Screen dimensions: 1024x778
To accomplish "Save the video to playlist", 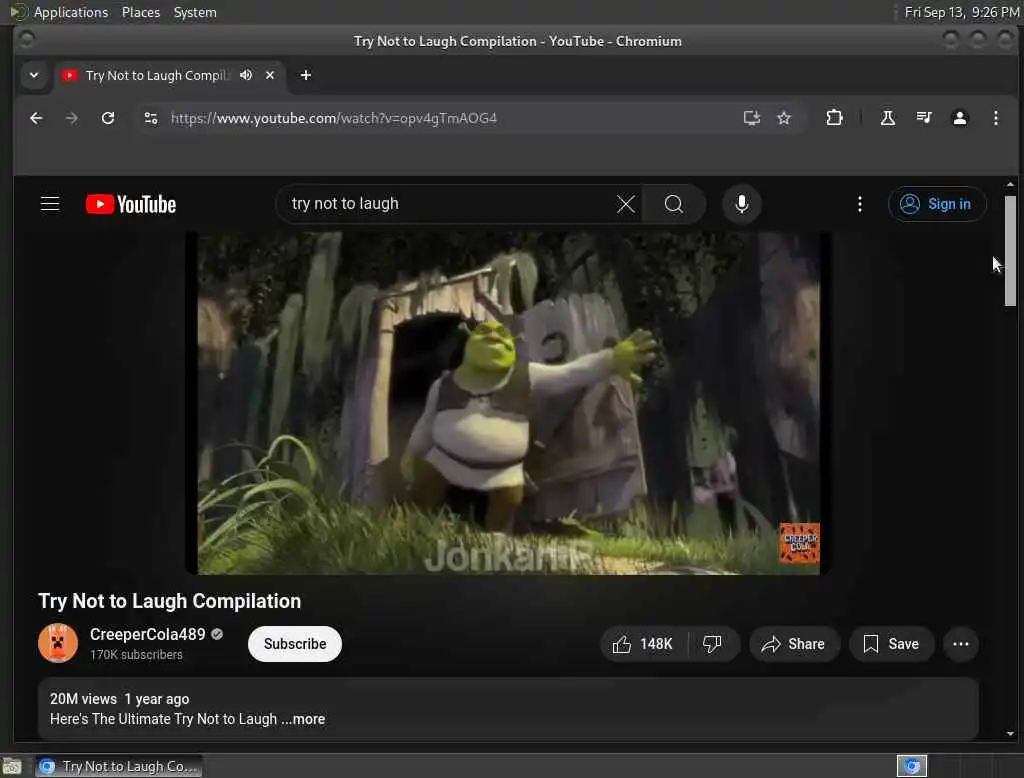I will click(891, 644).
